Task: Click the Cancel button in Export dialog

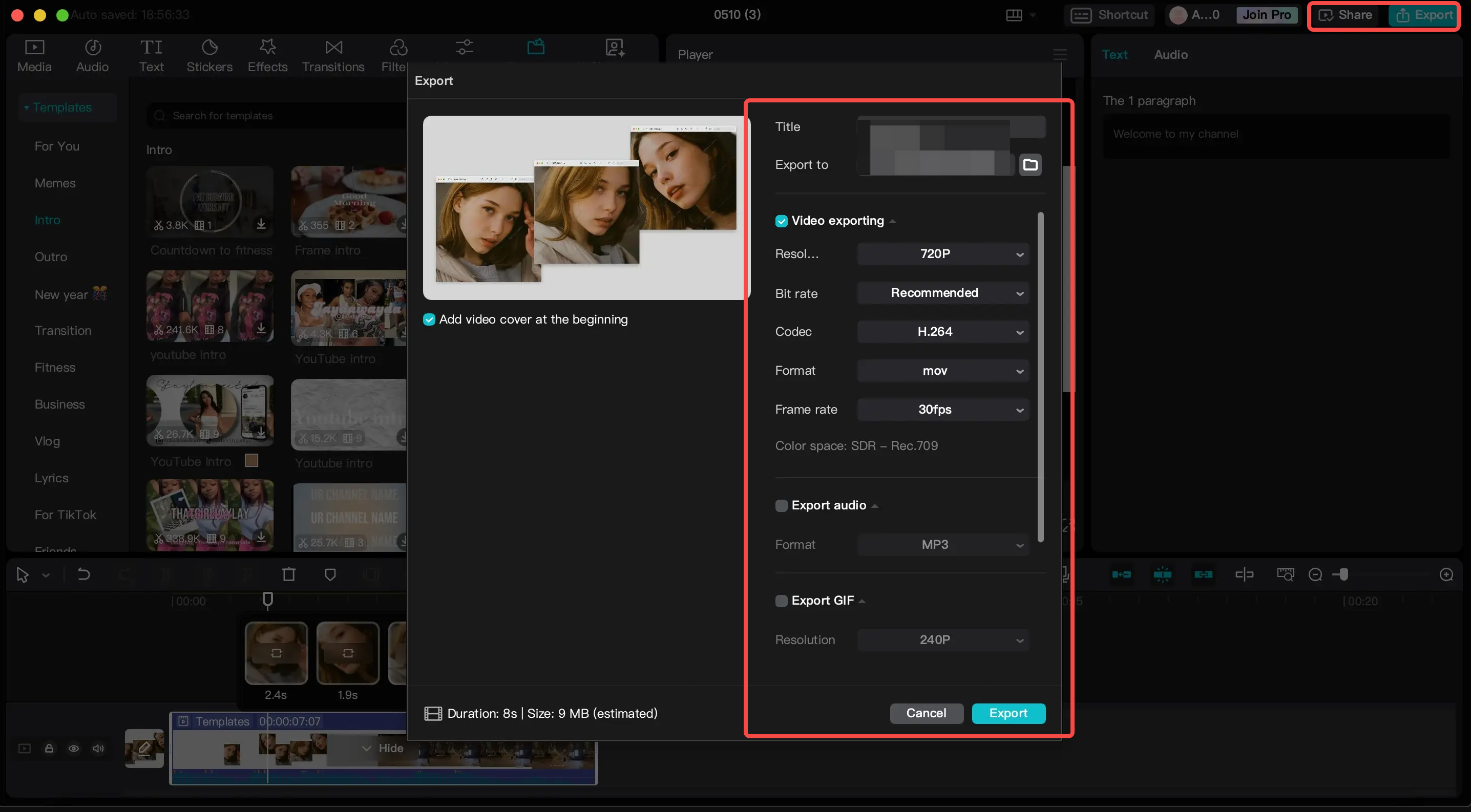Action: 926,713
